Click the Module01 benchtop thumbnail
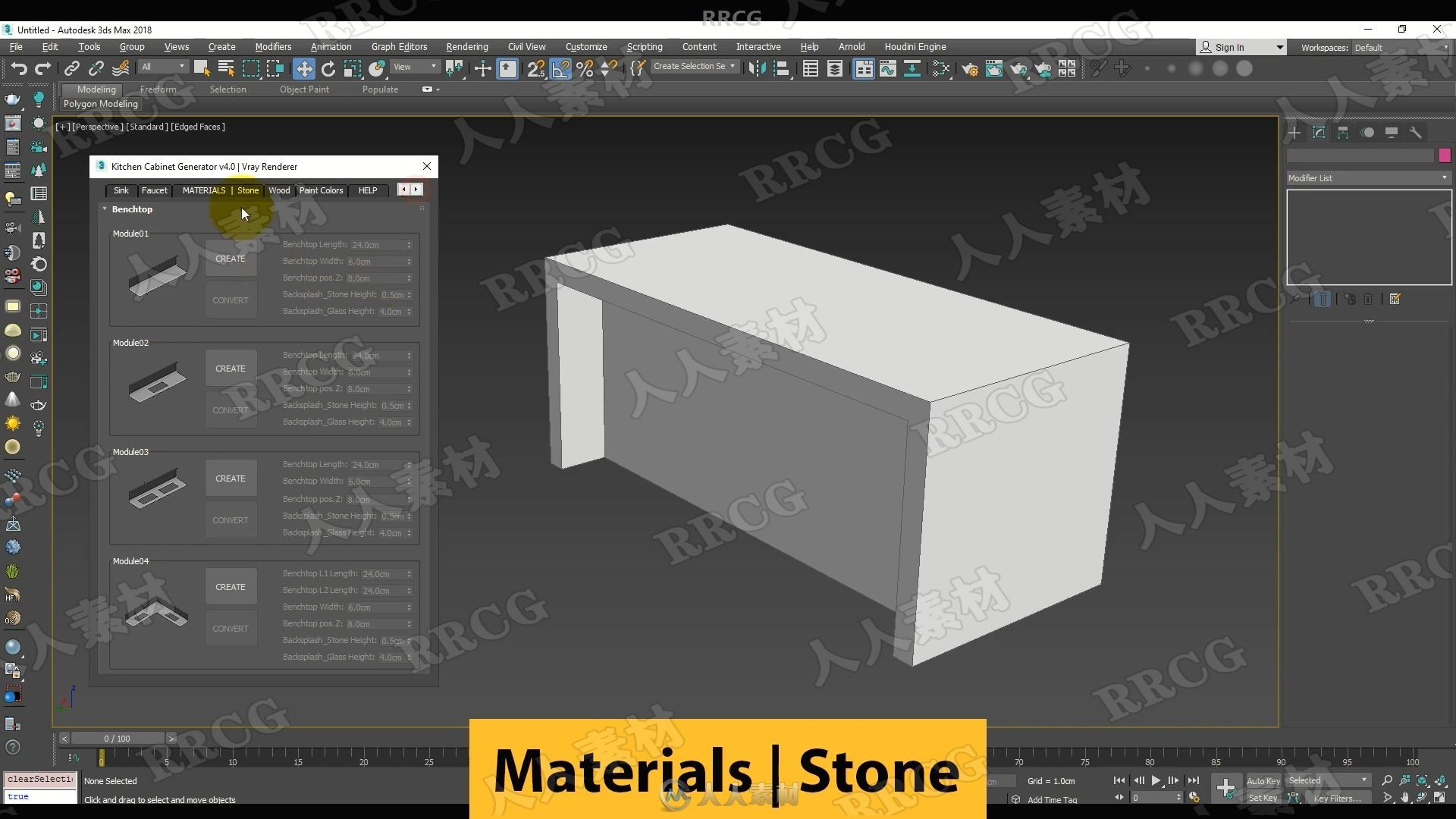 (158, 275)
